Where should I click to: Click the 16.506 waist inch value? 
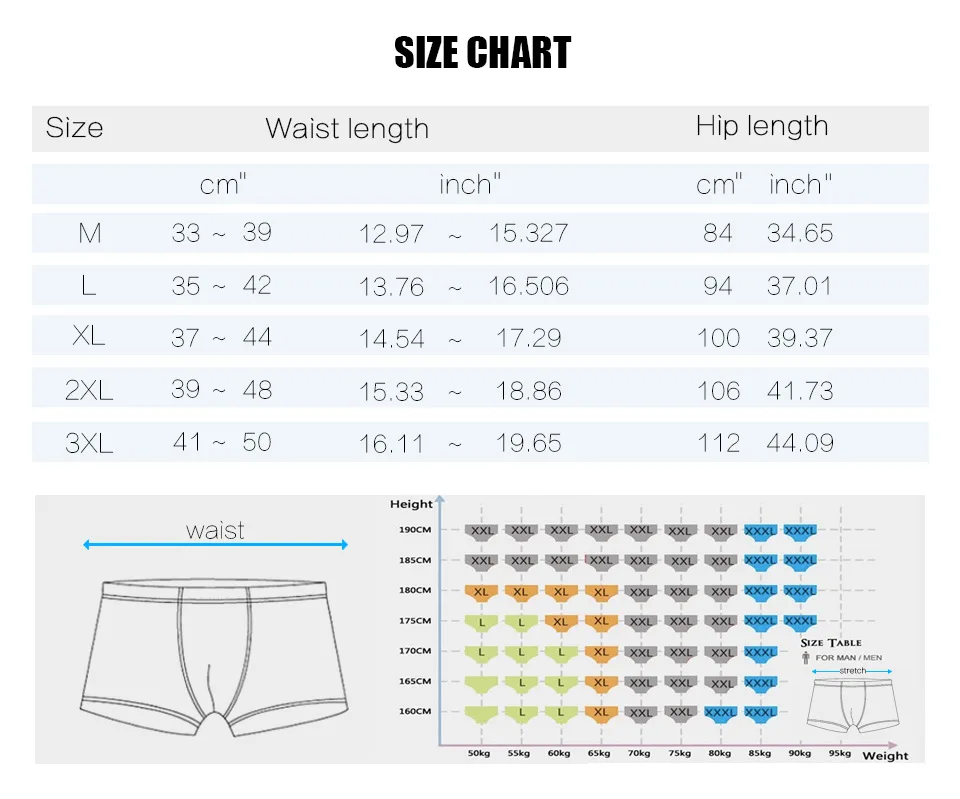point(528,286)
